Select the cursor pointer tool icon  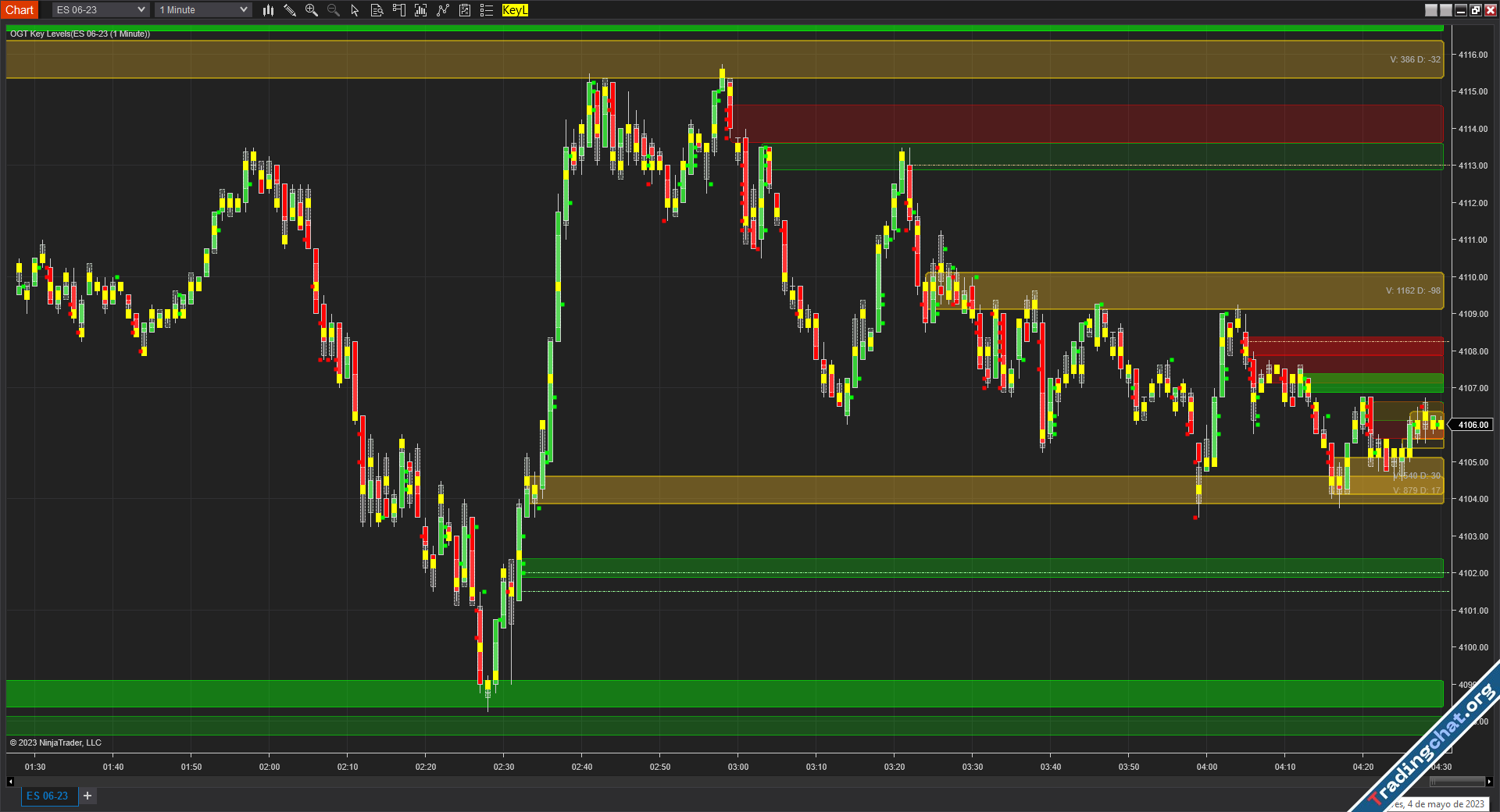tap(355, 10)
